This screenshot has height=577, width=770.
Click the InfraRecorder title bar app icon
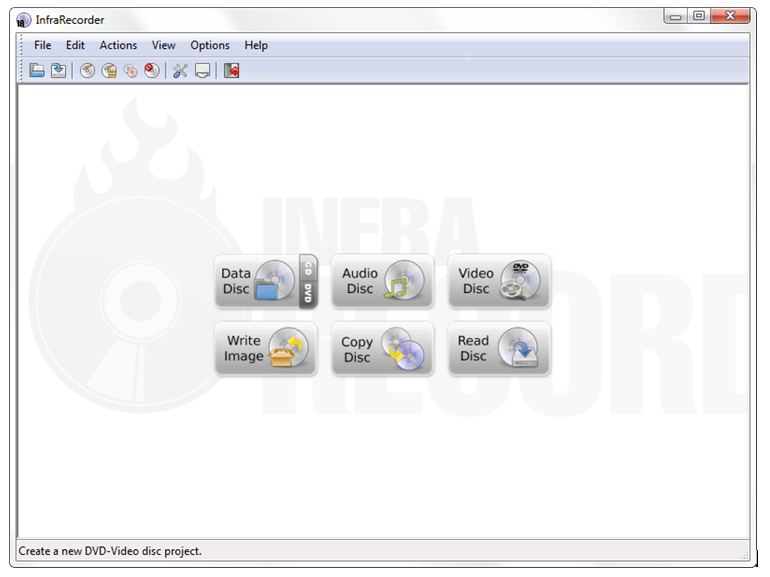[x=23, y=20]
